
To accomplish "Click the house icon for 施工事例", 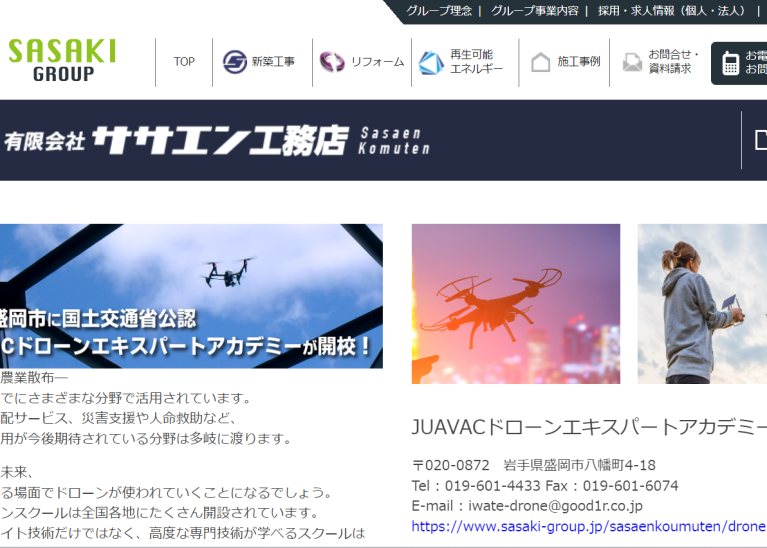I will coord(541,62).
